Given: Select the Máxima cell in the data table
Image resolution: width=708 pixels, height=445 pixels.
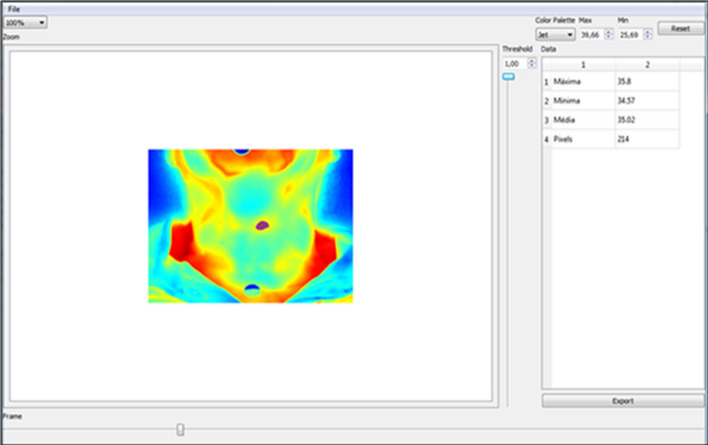Looking at the screenshot, I should (582, 81).
